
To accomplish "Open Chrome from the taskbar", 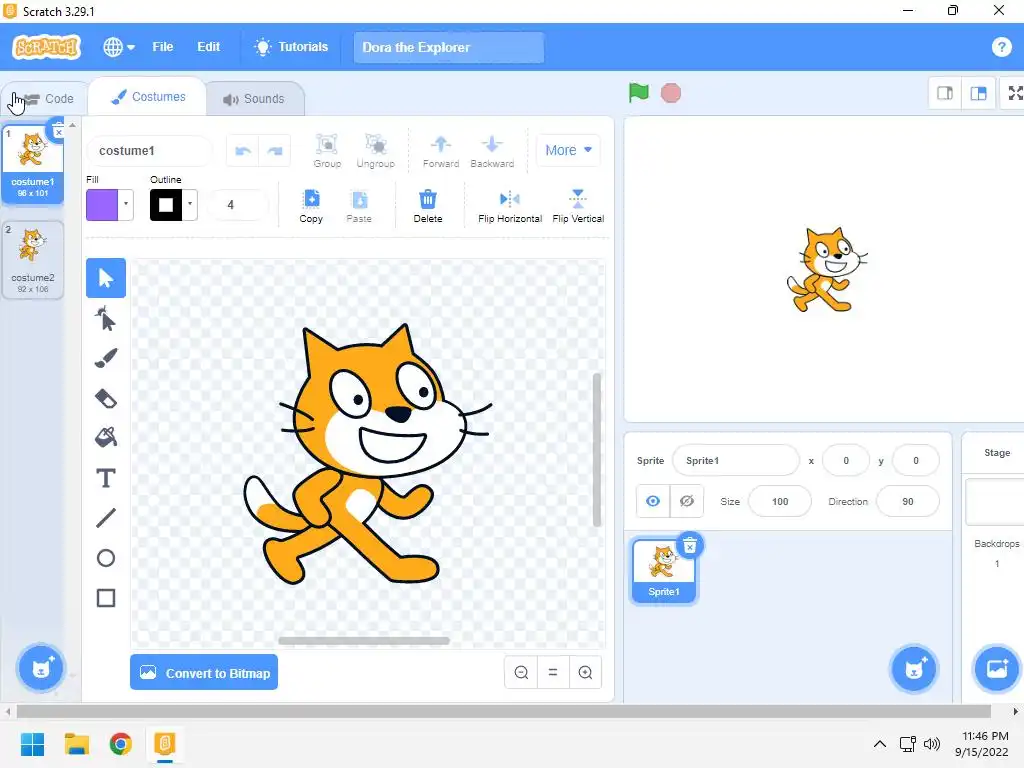I will (121, 744).
